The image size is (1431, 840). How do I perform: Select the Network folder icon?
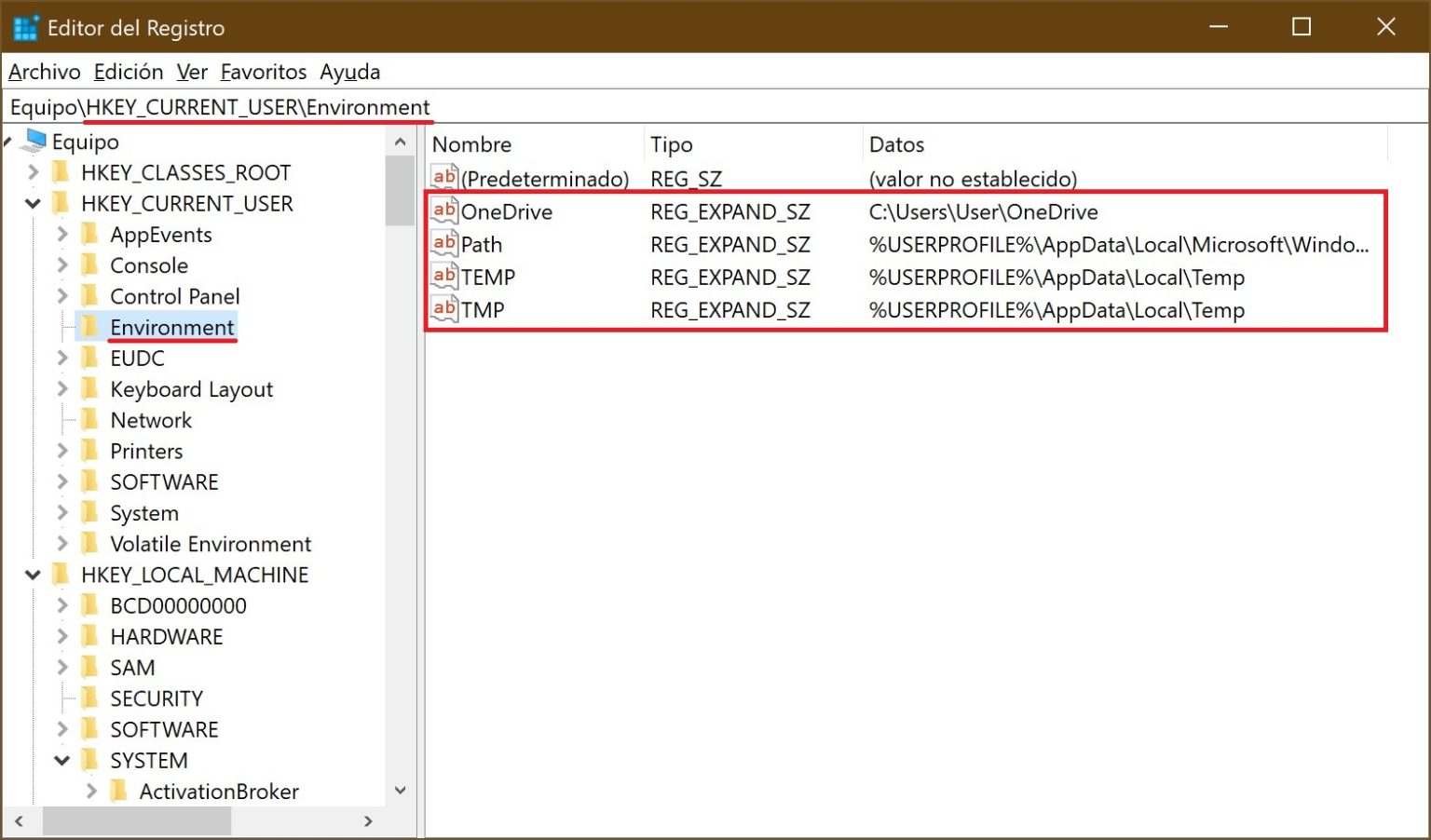90,419
